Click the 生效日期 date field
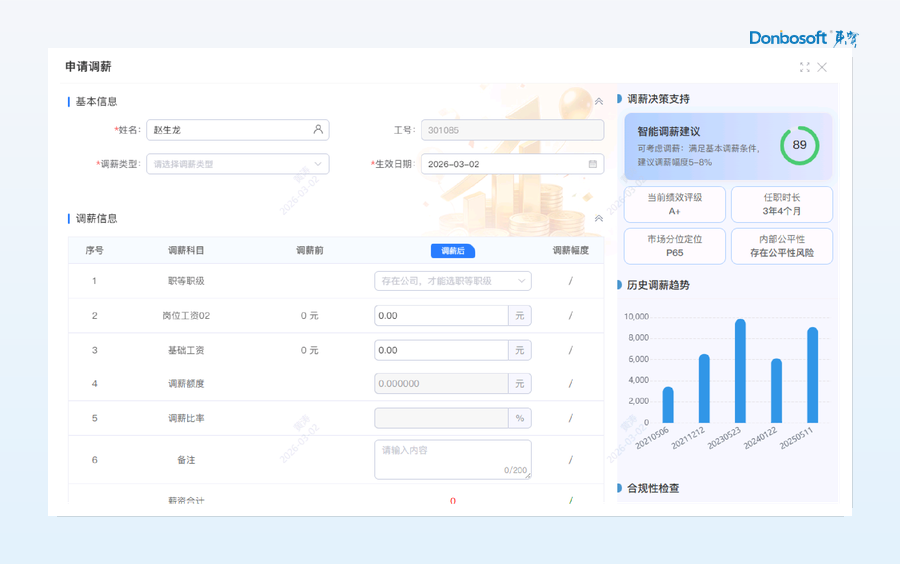900x564 pixels. (x=513, y=164)
